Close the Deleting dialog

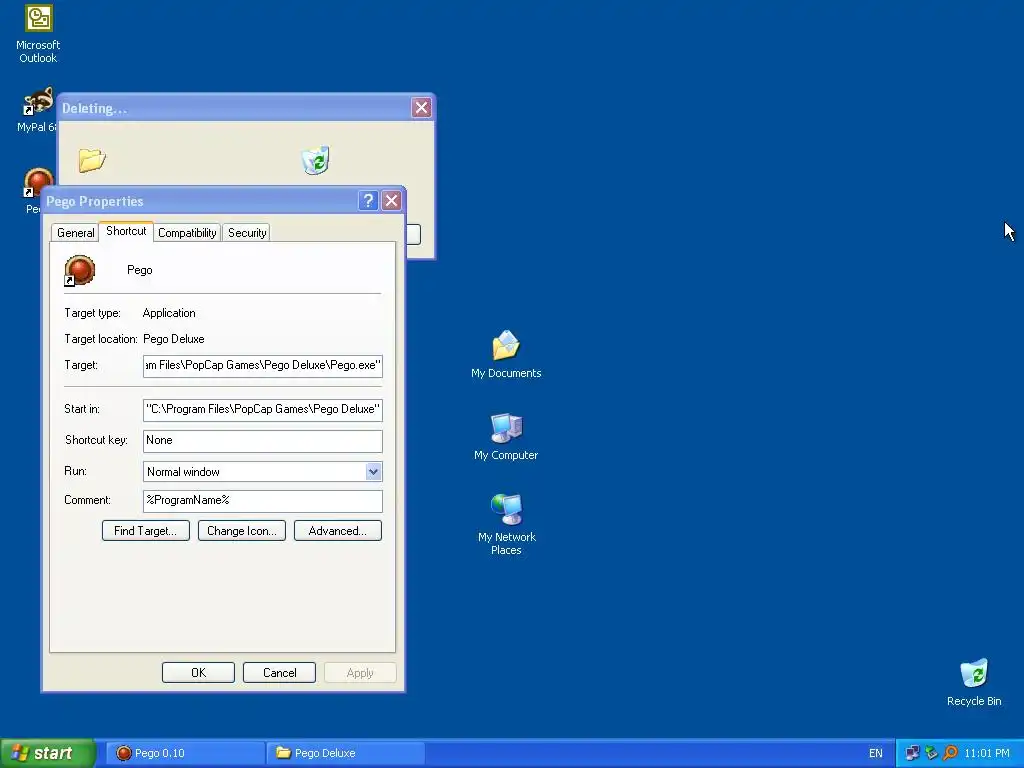coord(421,108)
